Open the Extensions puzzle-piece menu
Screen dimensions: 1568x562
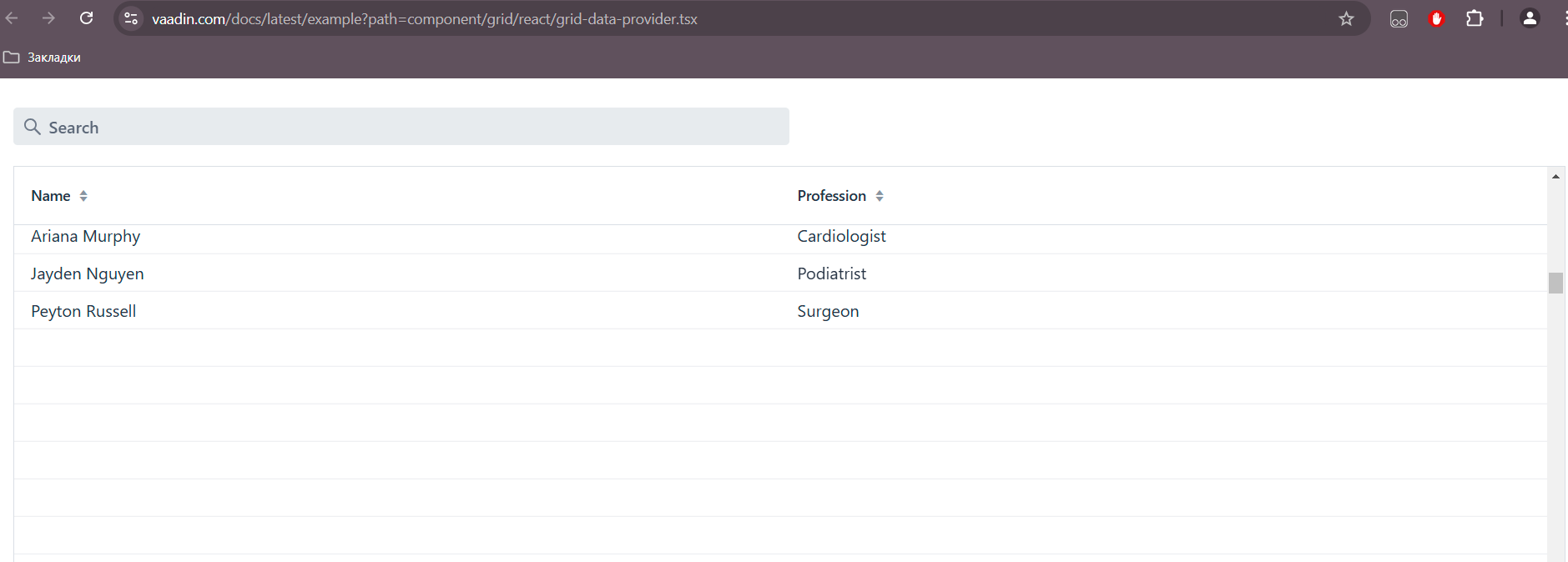(x=1475, y=18)
